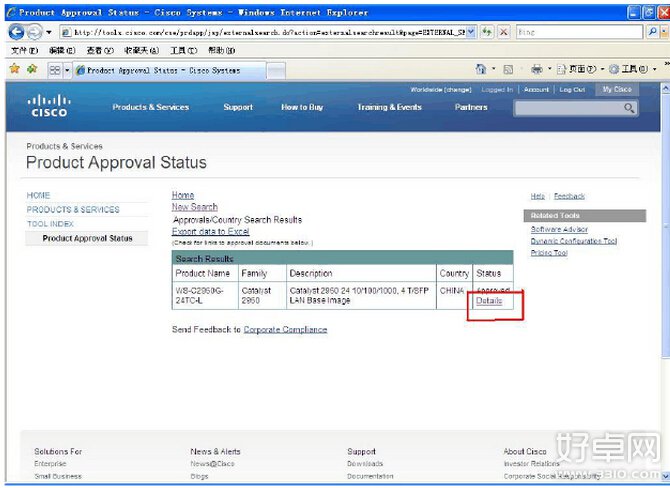Screen dimensions: 670x488
Task: Click the Print toolbar icon
Action: 537,69
